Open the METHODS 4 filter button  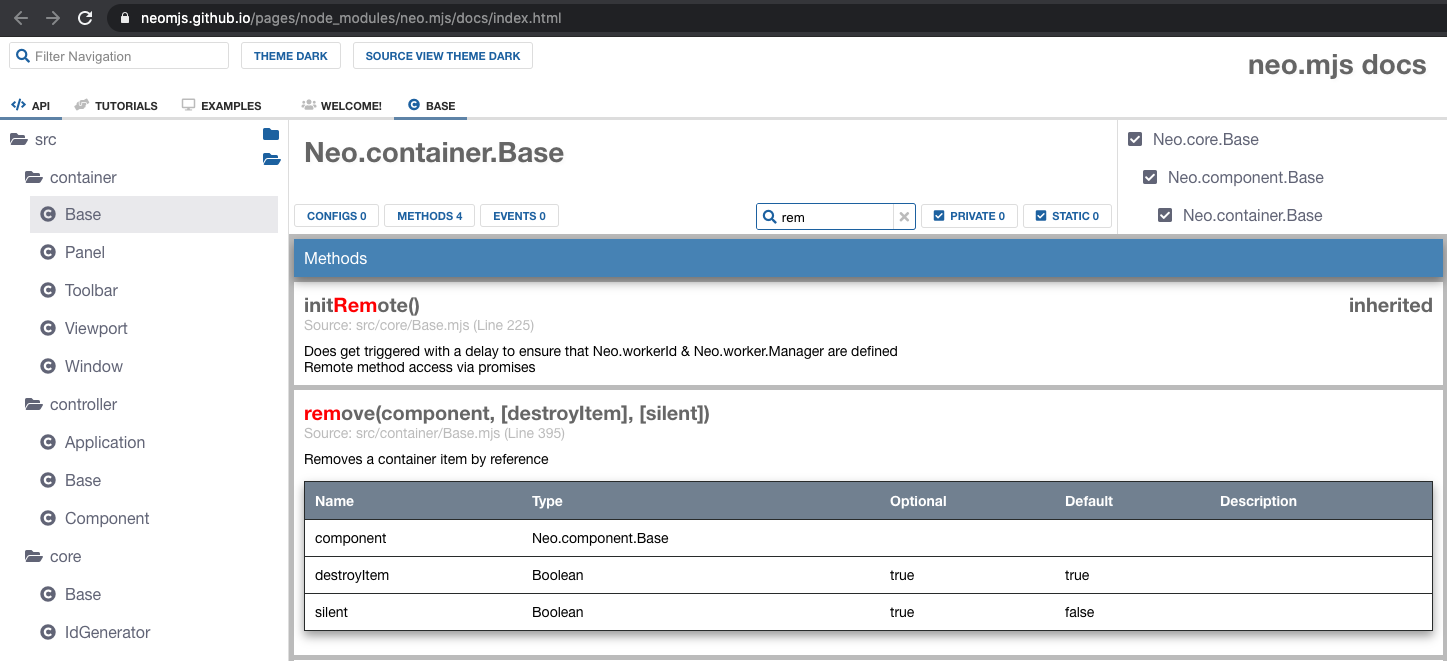[429, 215]
